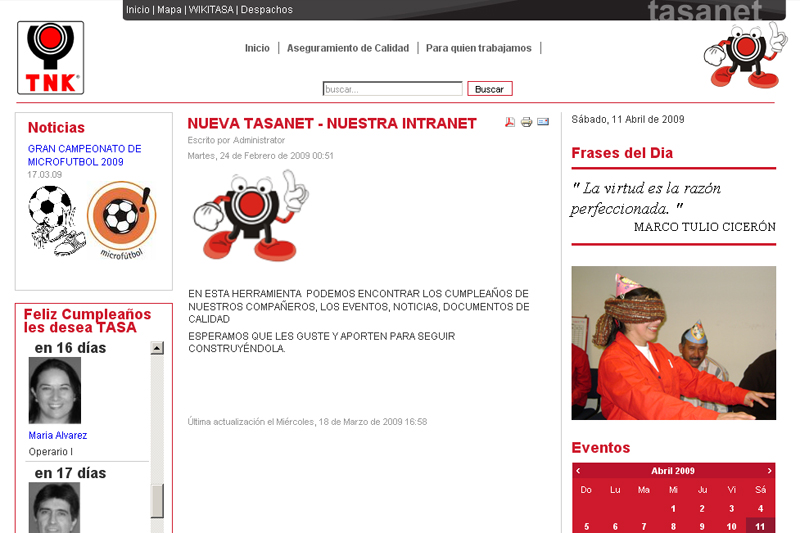This screenshot has width=800, height=533.
Task: Select Inicio in main navigation
Action: coord(257,48)
